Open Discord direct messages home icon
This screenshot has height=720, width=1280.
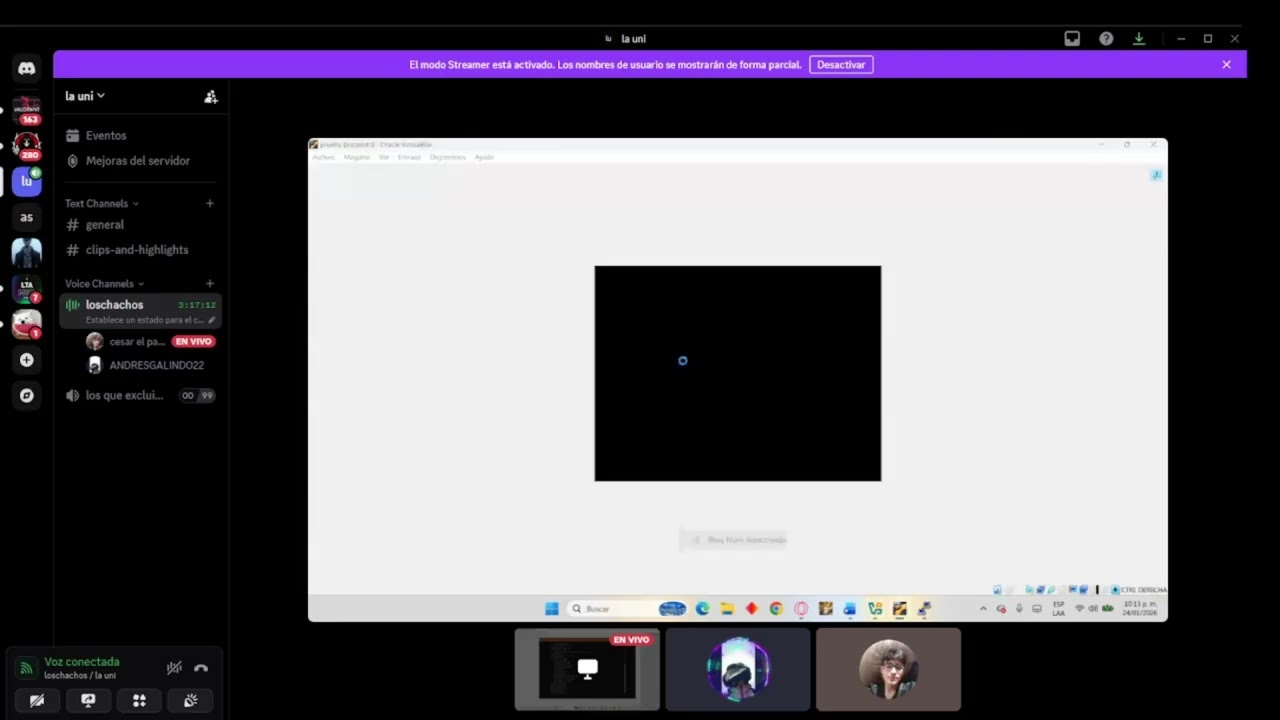tap(27, 69)
